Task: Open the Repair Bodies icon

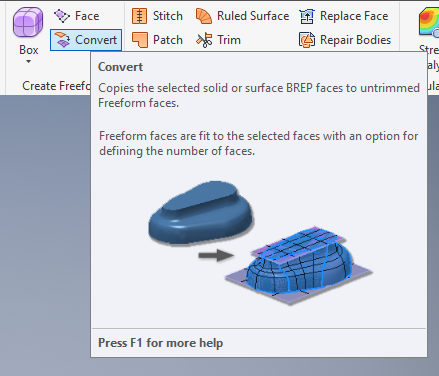Action: coord(307,40)
